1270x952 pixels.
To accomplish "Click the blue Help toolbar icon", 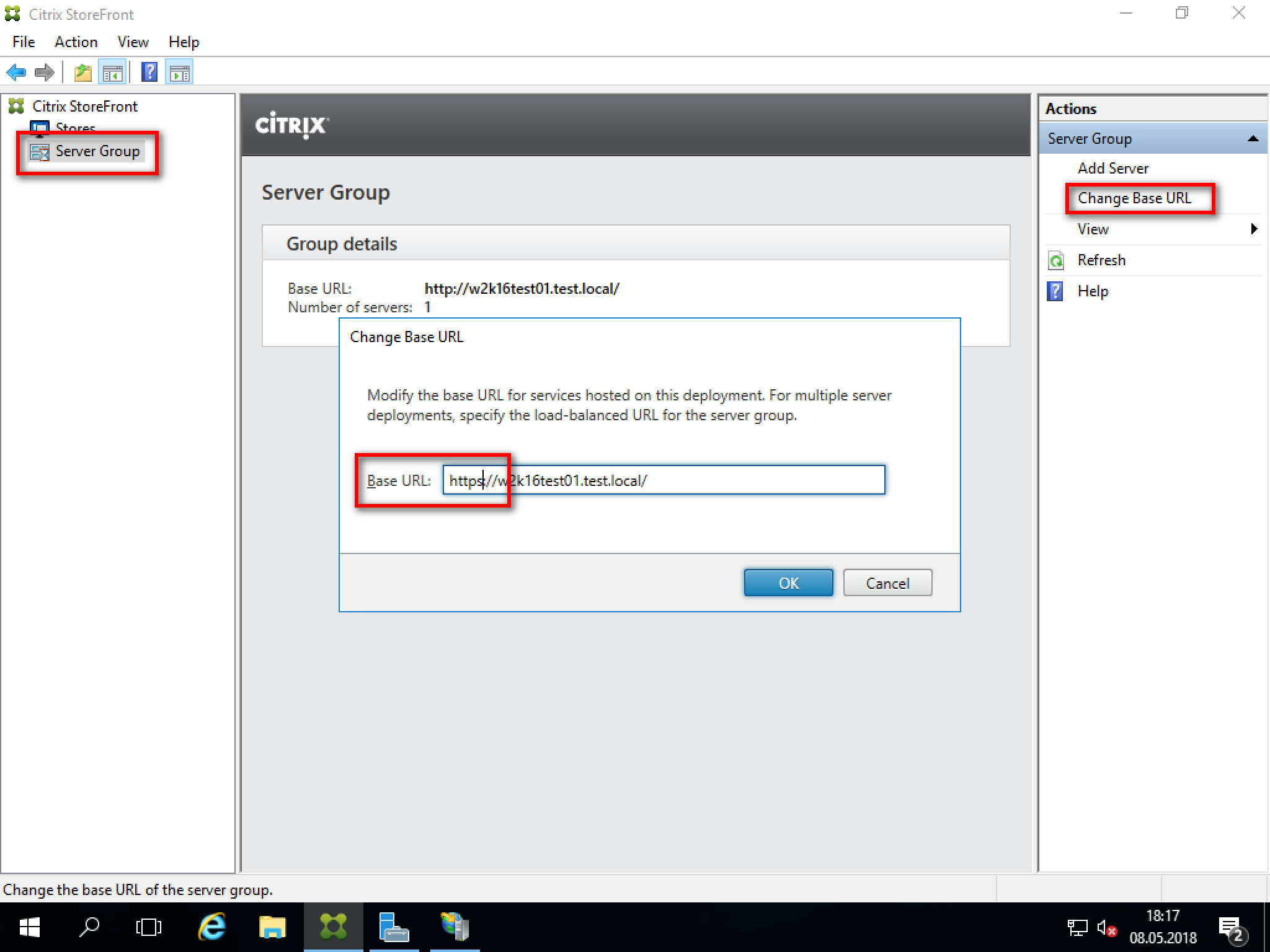I will click(149, 73).
